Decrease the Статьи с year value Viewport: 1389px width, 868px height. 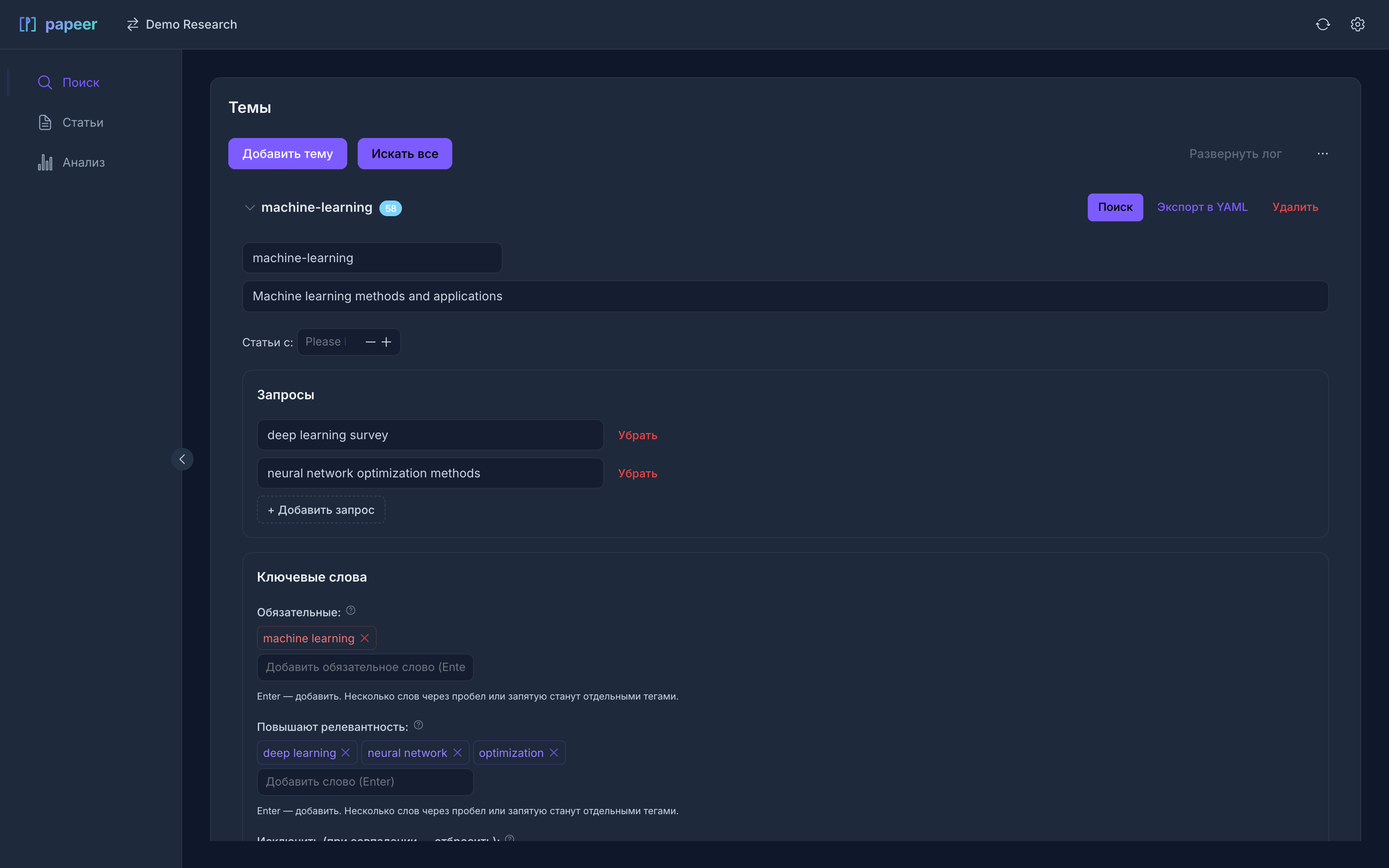coord(370,342)
